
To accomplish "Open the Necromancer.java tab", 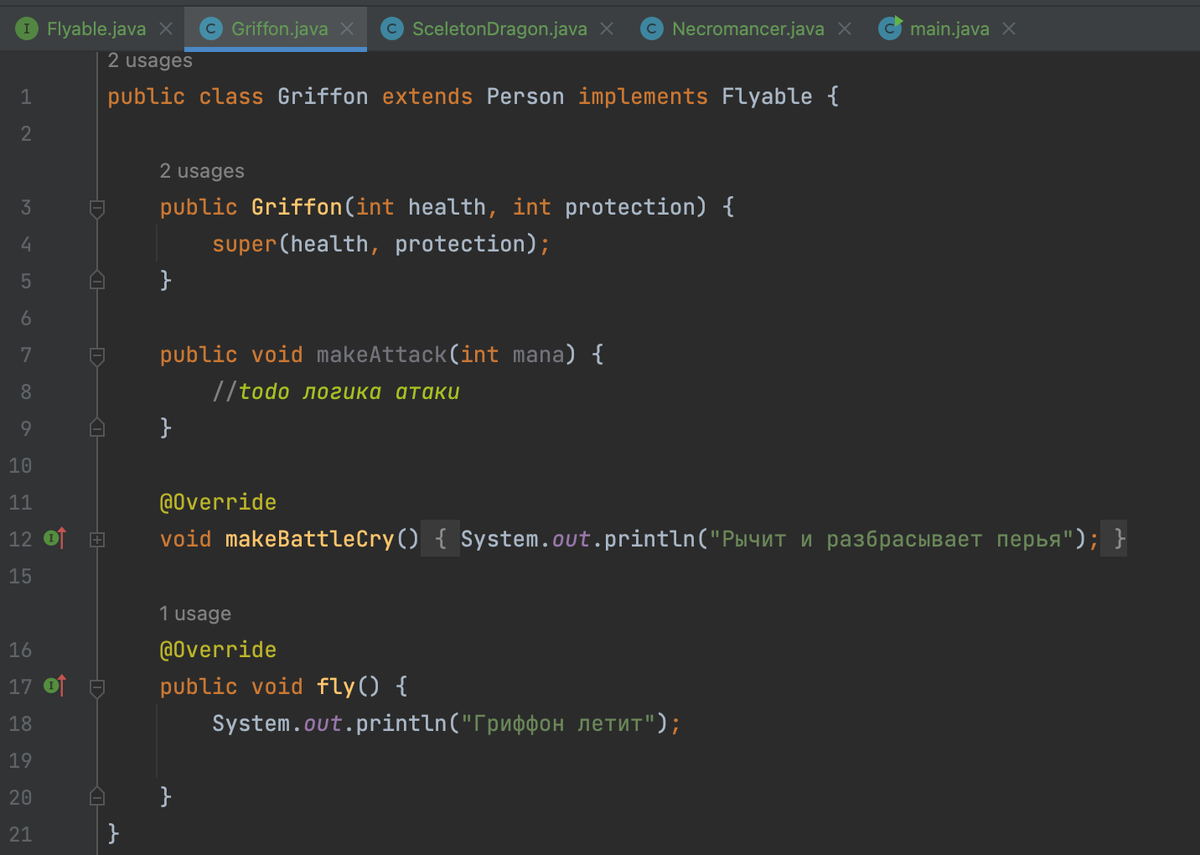I will coord(748,29).
